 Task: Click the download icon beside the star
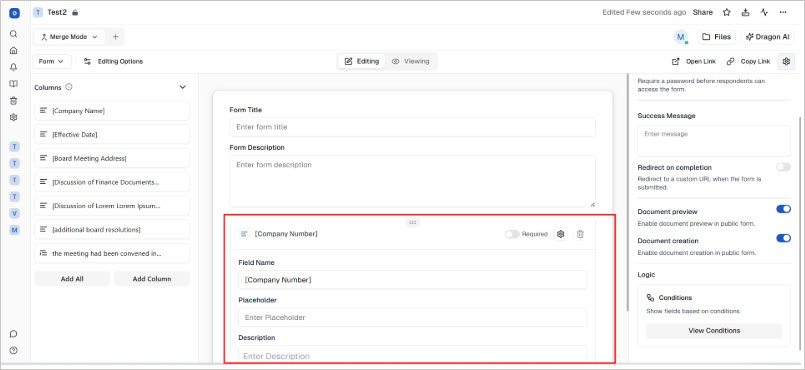point(745,12)
